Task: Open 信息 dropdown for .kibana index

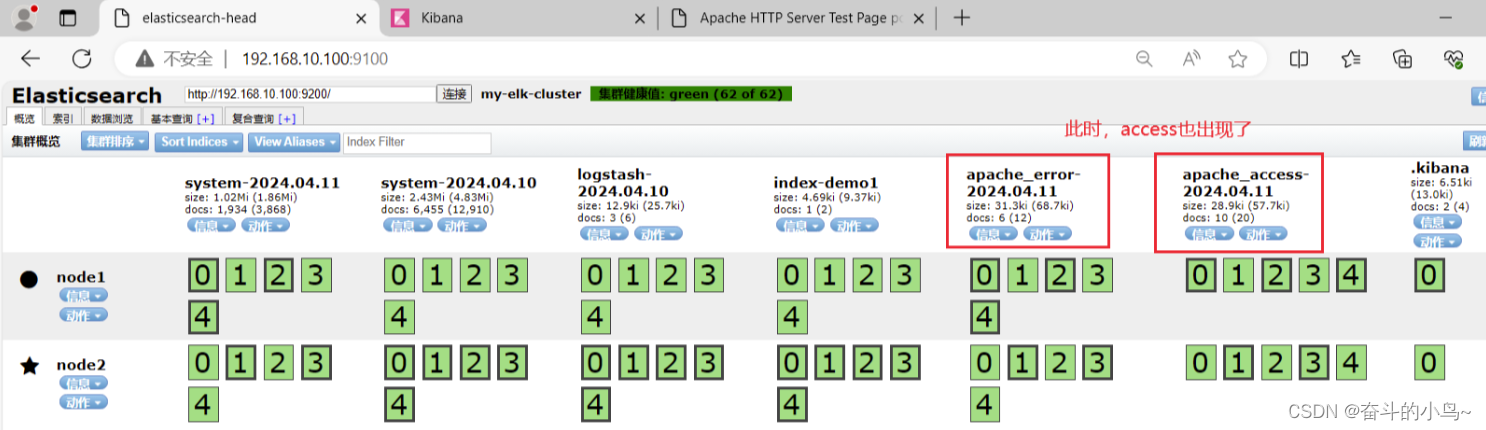Action: coord(1436,222)
